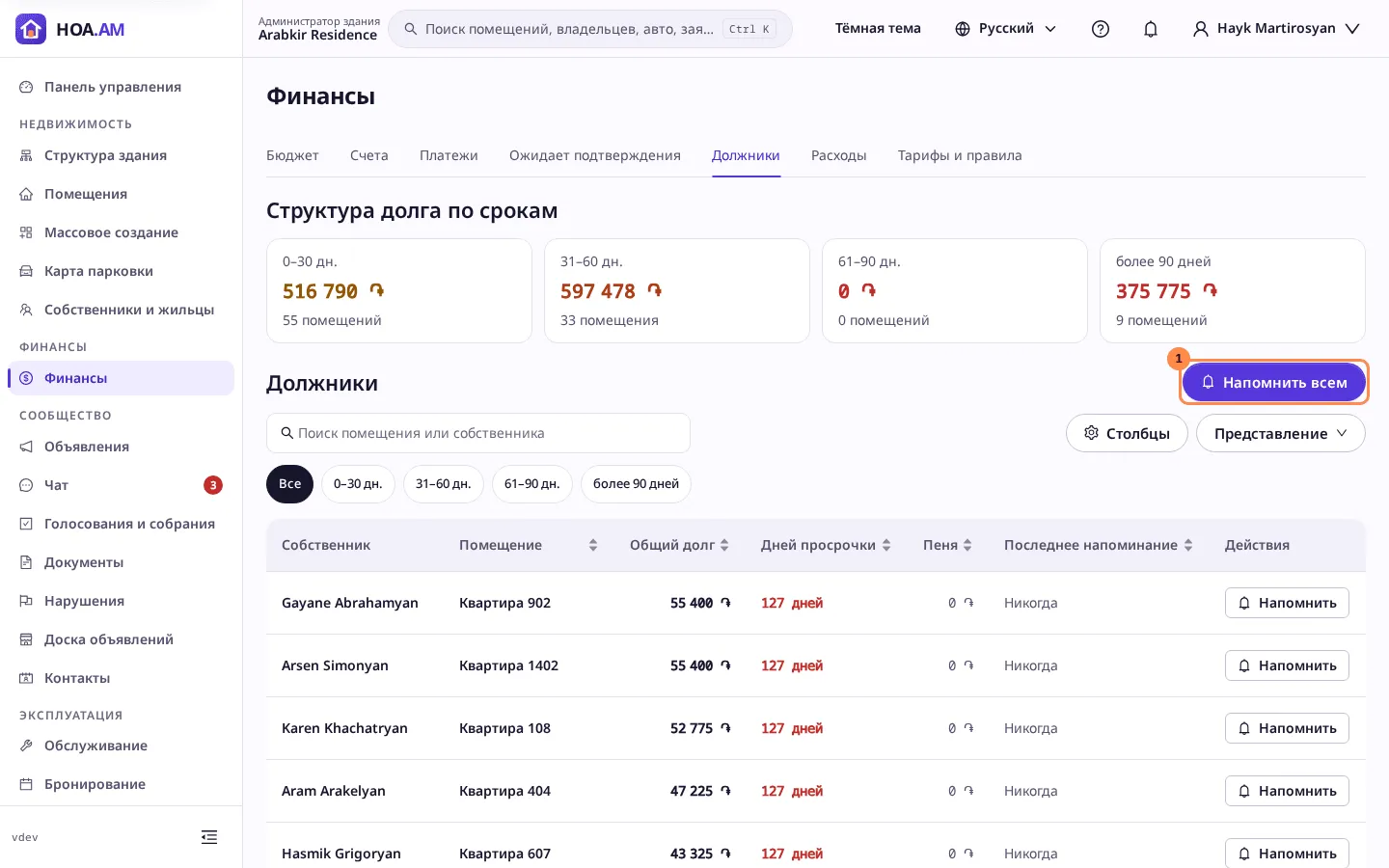The image size is (1389, 868).
Task: Focus the Поиск помещения или собственника field
Action: tap(478, 433)
